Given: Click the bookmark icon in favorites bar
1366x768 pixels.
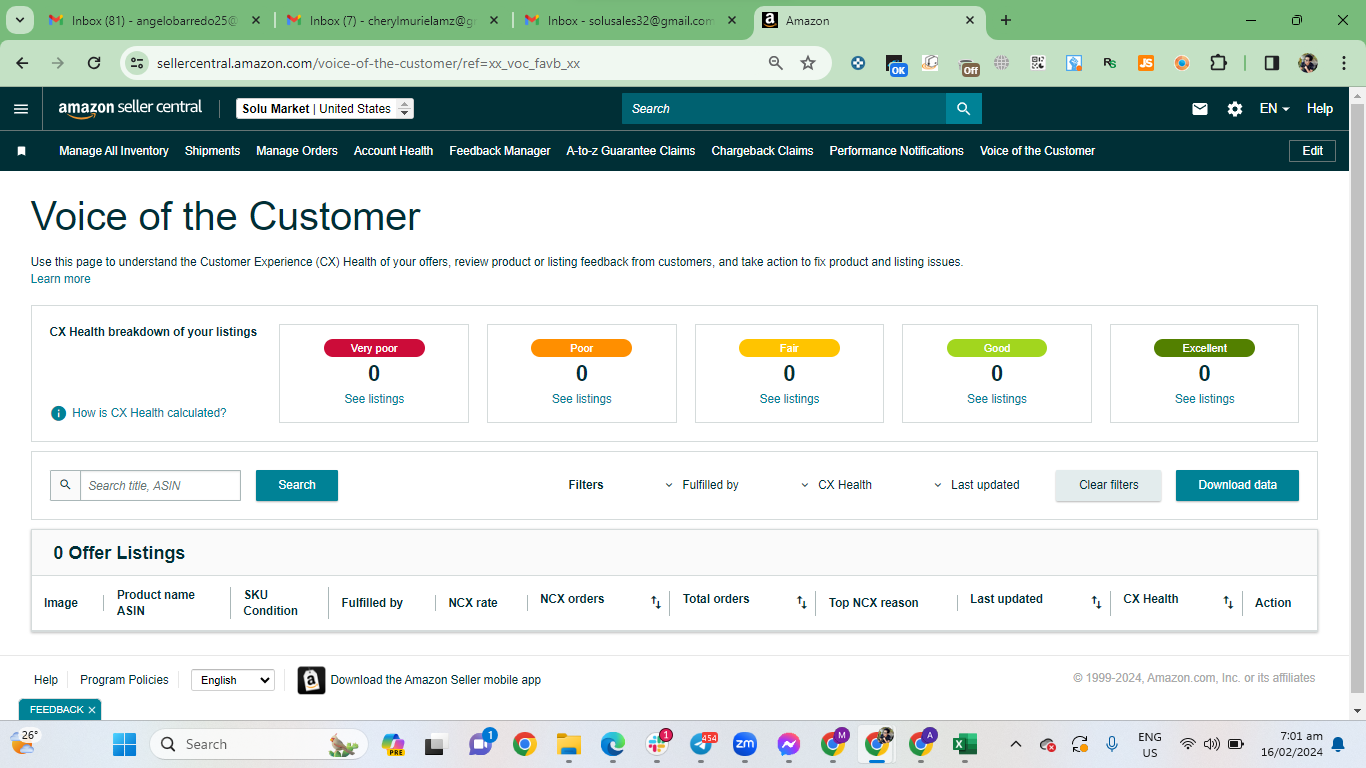Looking at the screenshot, I should coord(21,151).
